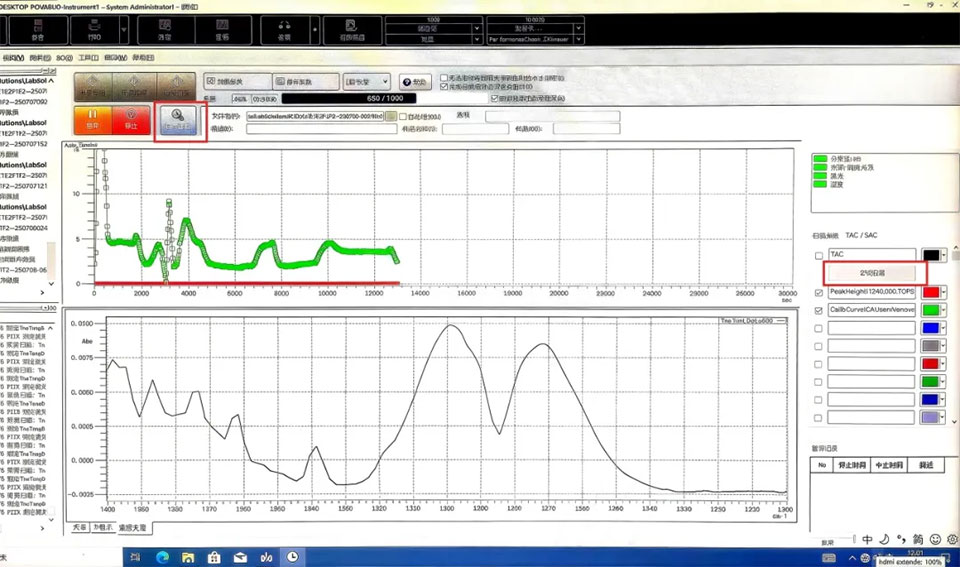Click the file name input field
960x567 pixels.
tap(314, 116)
